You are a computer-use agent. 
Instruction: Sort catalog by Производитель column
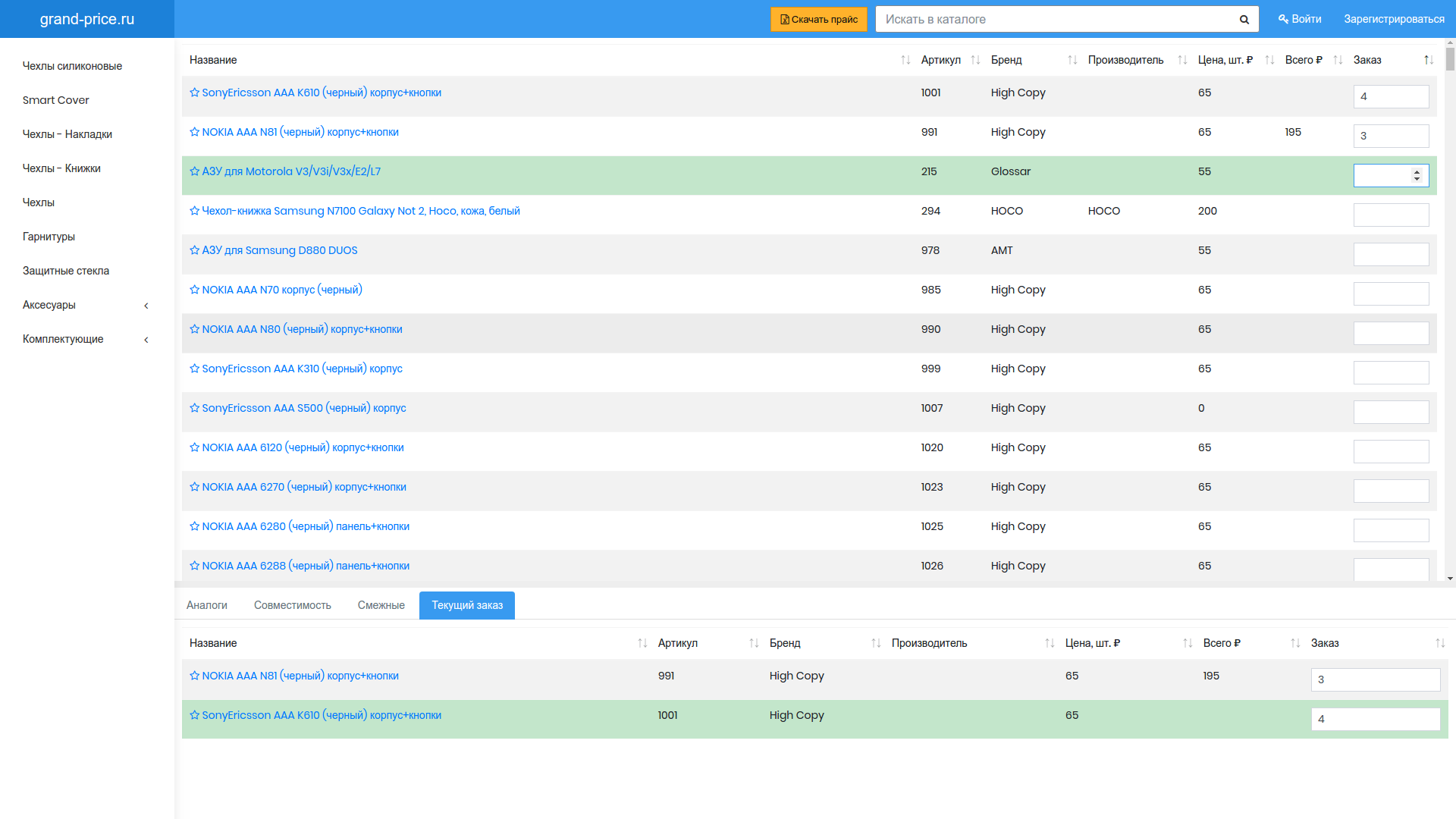tap(1182, 60)
